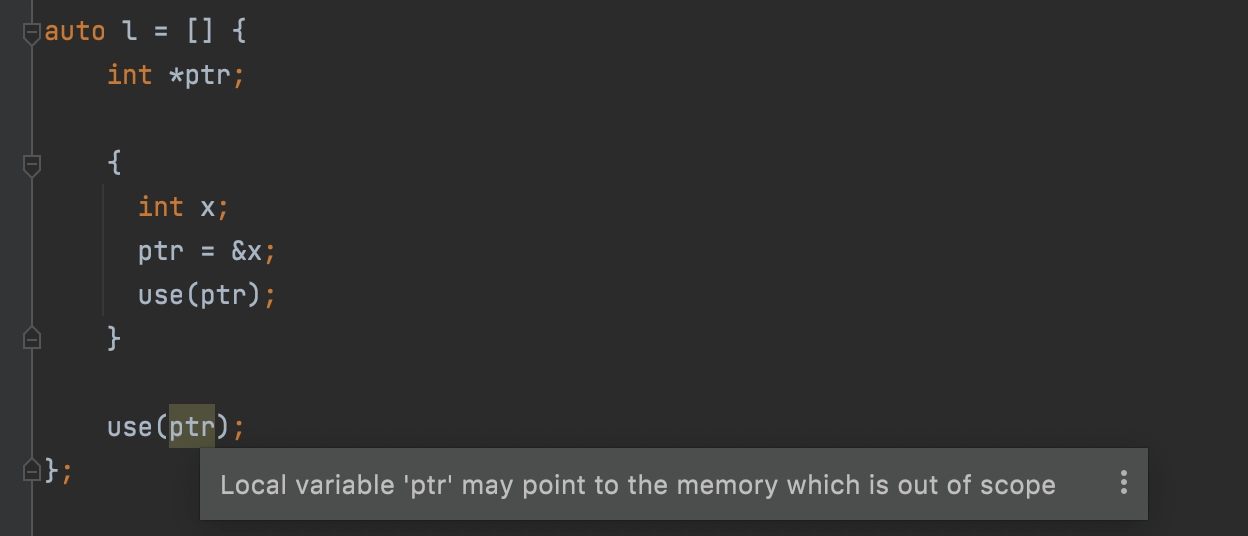Click the inspection tooltip message text
This screenshot has width=1248, height=536.
coord(638,485)
